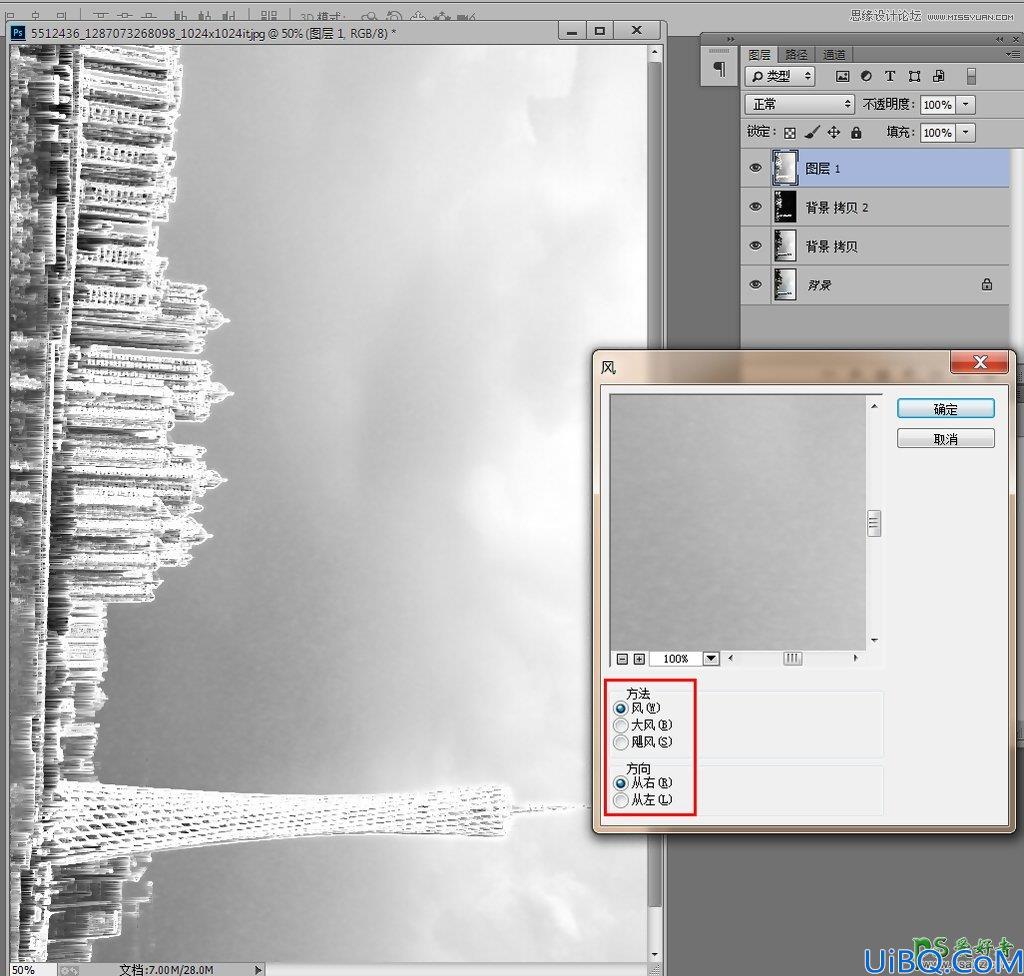Click inside the Wind filter preview image
Image resolution: width=1024 pixels, height=976 pixels.
[x=738, y=522]
